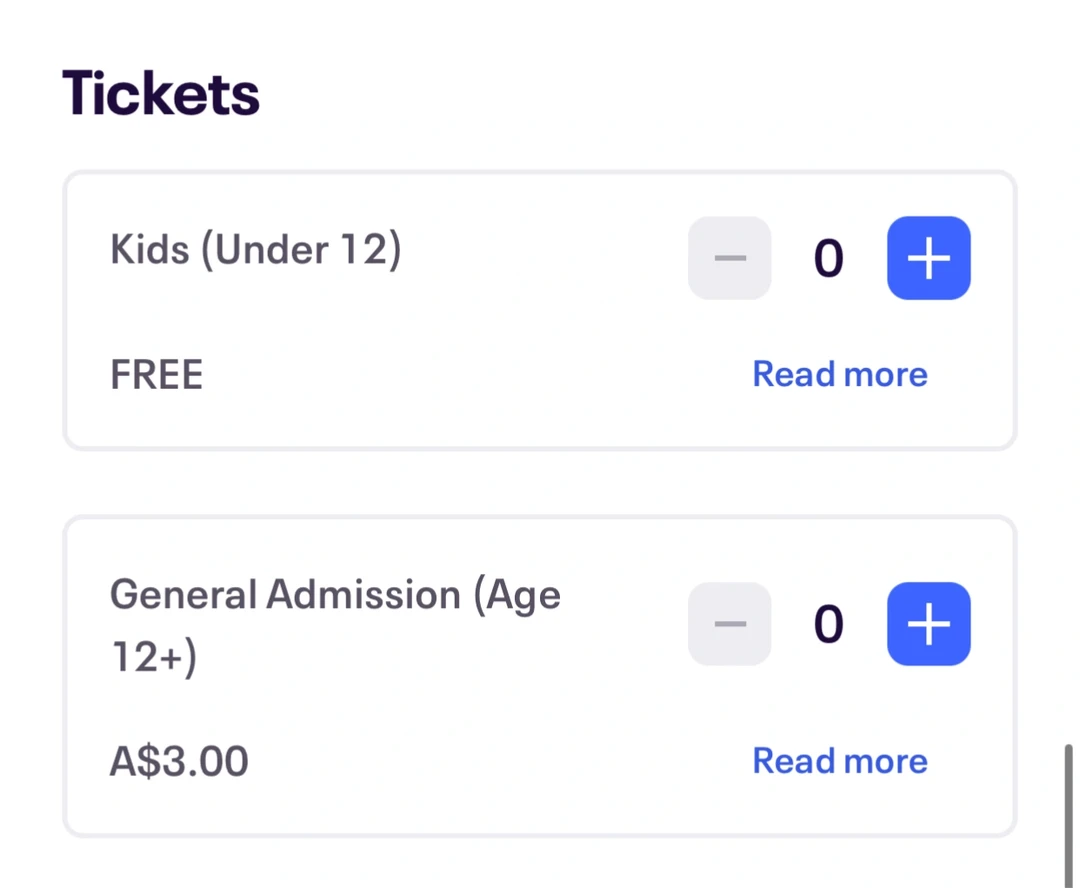Click the Kids (Under 12) ticket name
1080x888 pixels.
pos(255,250)
